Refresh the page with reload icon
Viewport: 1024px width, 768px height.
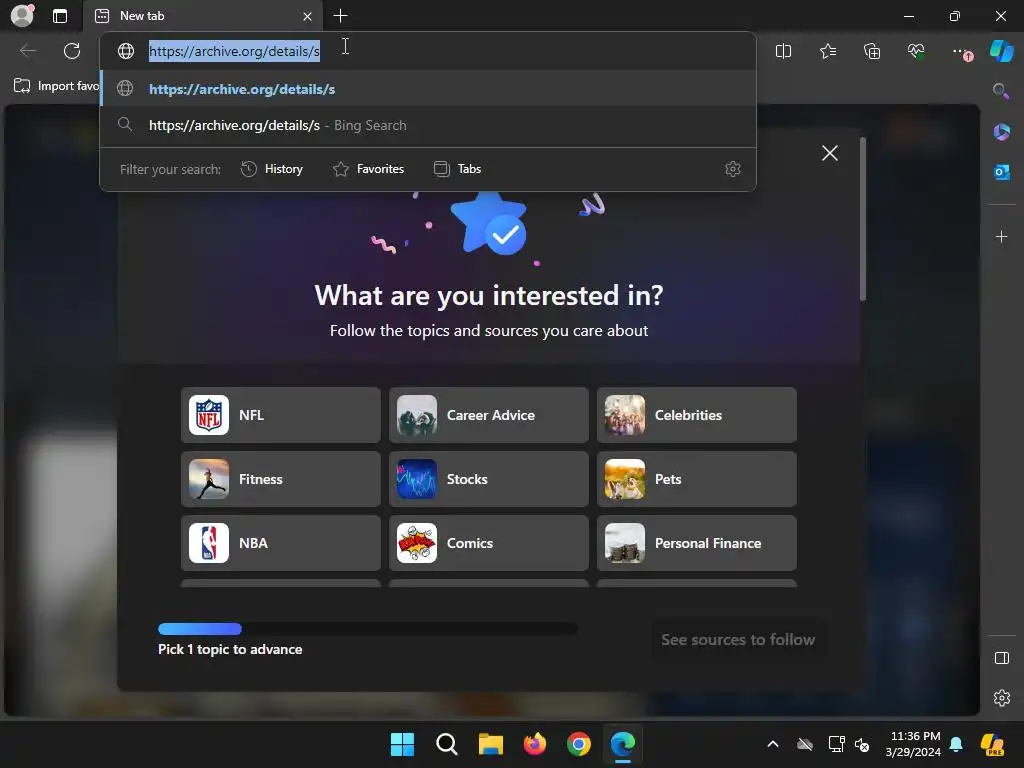[x=72, y=51]
